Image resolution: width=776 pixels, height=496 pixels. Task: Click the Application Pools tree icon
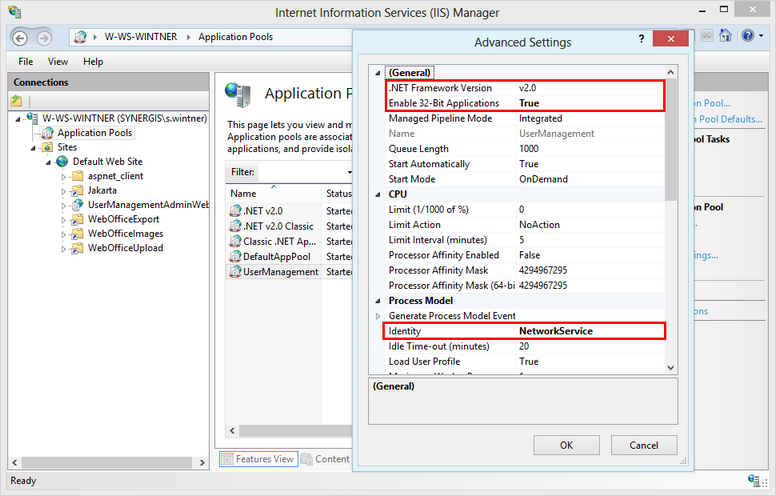[x=48, y=133]
